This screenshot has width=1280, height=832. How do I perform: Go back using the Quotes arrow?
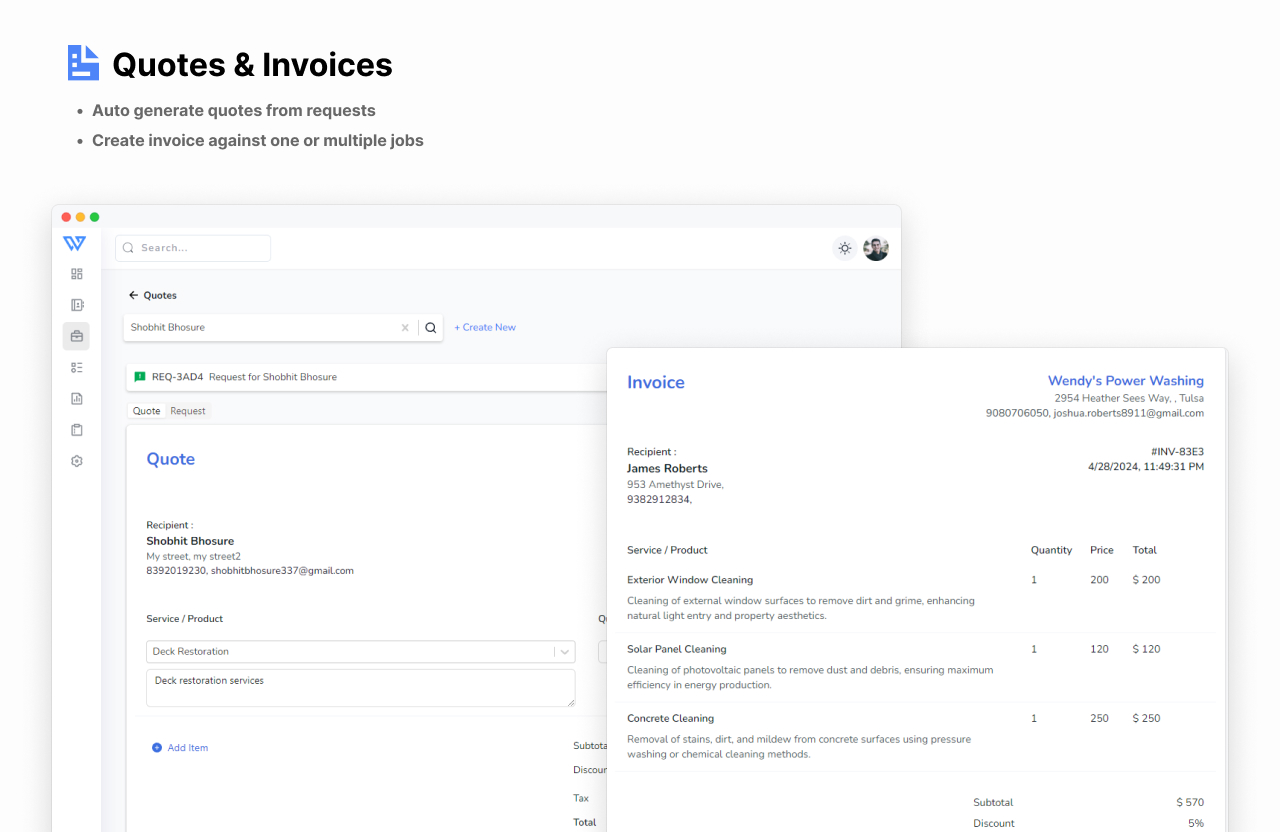pyautogui.click(x=134, y=295)
